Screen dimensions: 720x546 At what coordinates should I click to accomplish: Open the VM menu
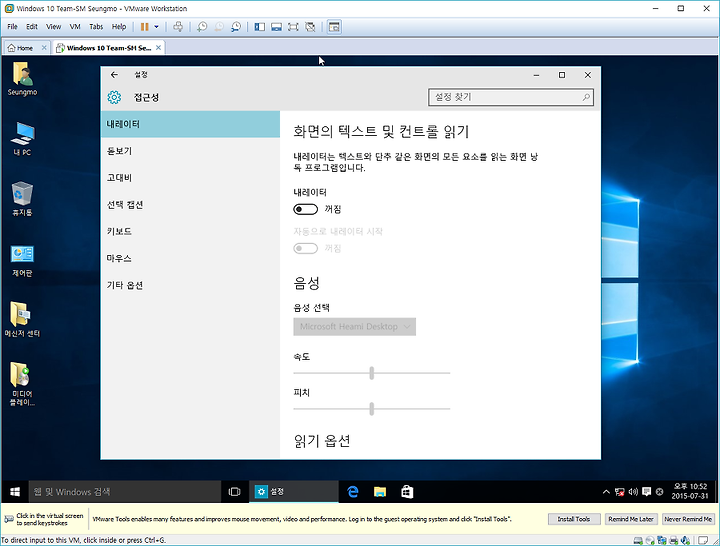(x=75, y=27)
